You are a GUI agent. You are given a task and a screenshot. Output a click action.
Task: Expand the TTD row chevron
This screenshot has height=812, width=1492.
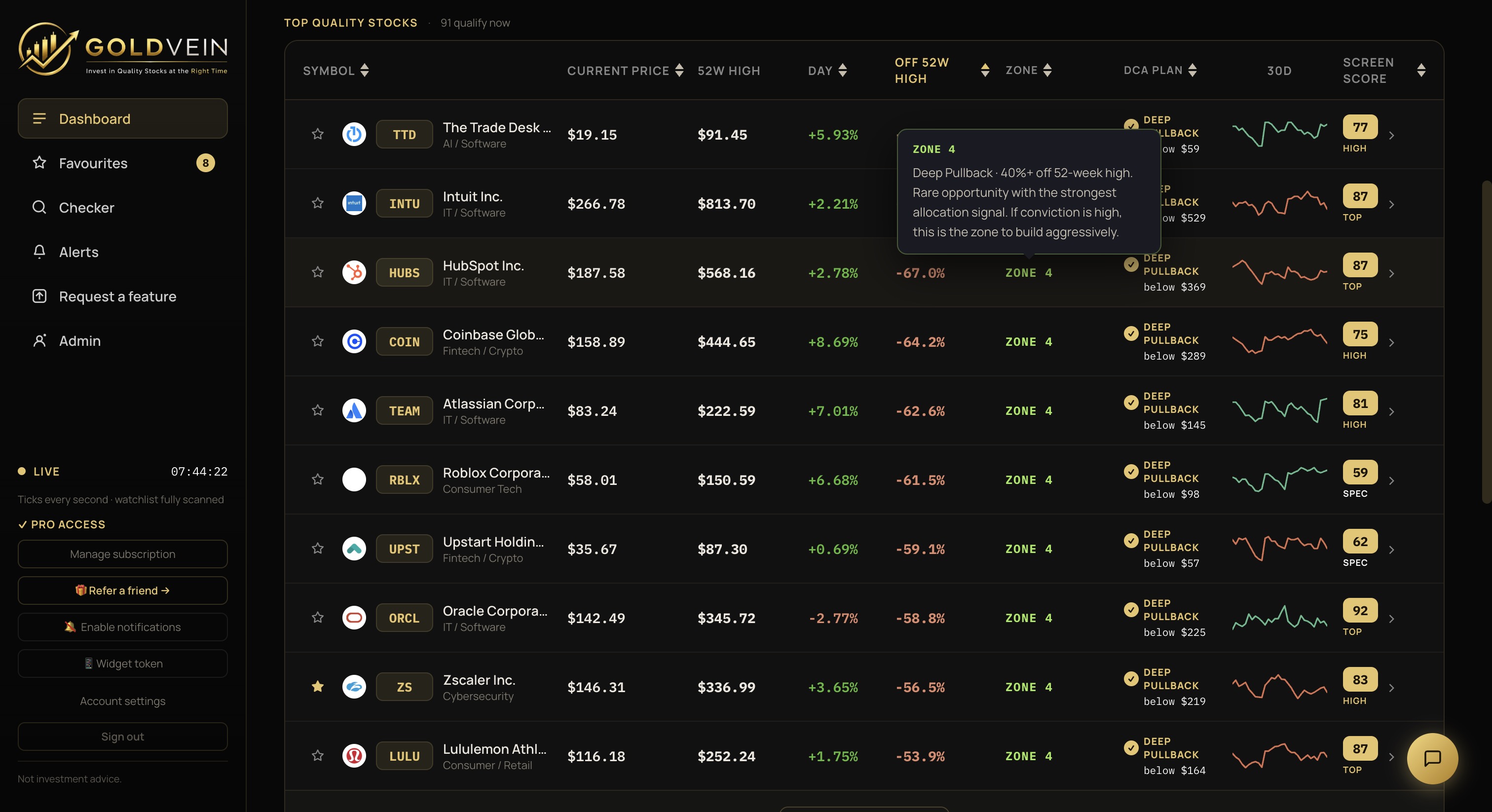click(1391, 136)
